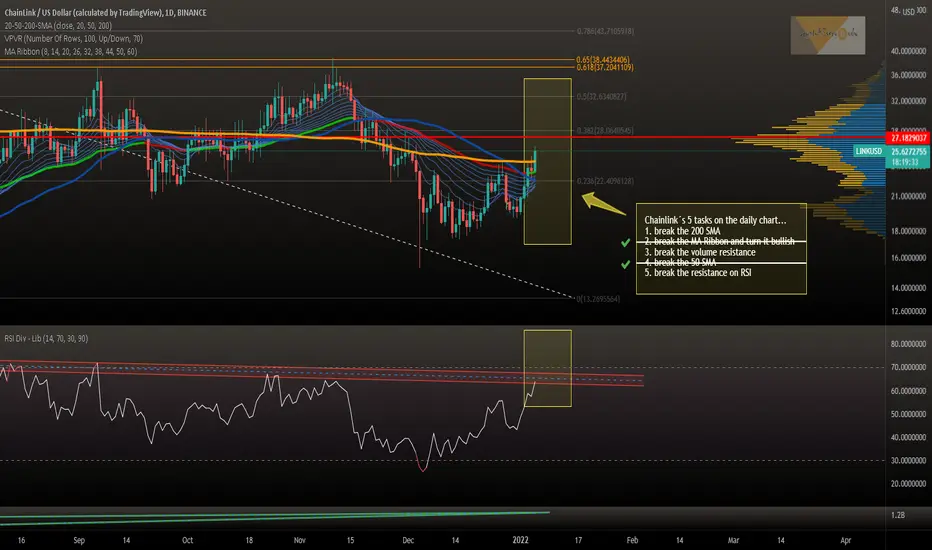Click Oct on the time axis
This screenshot has height=550, width=932.
click(187, 540)
